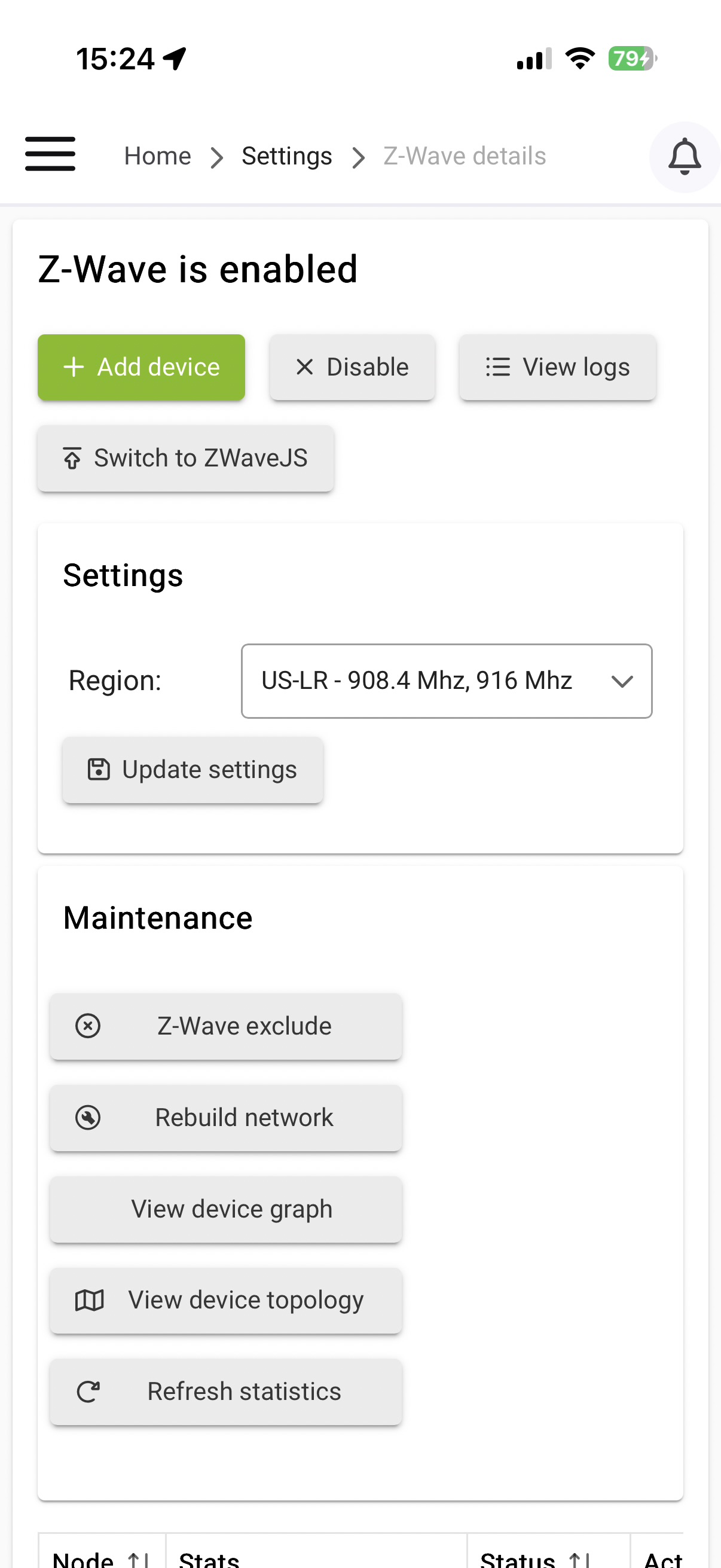Image resolution: width=721 pixels, height=1568 pixels.
Task: Open the hamburger navigation menu
Action: click(50, 154)
